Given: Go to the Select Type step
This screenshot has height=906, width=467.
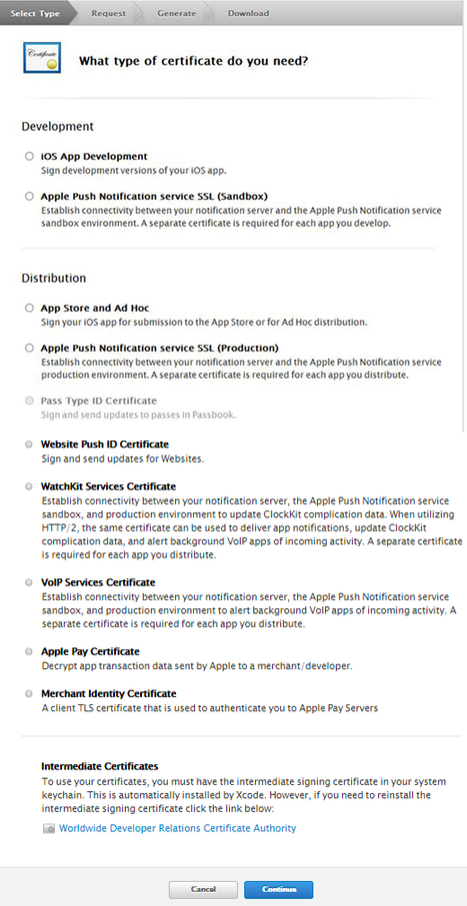Looking at the screenshot, I should coord(35,13).
